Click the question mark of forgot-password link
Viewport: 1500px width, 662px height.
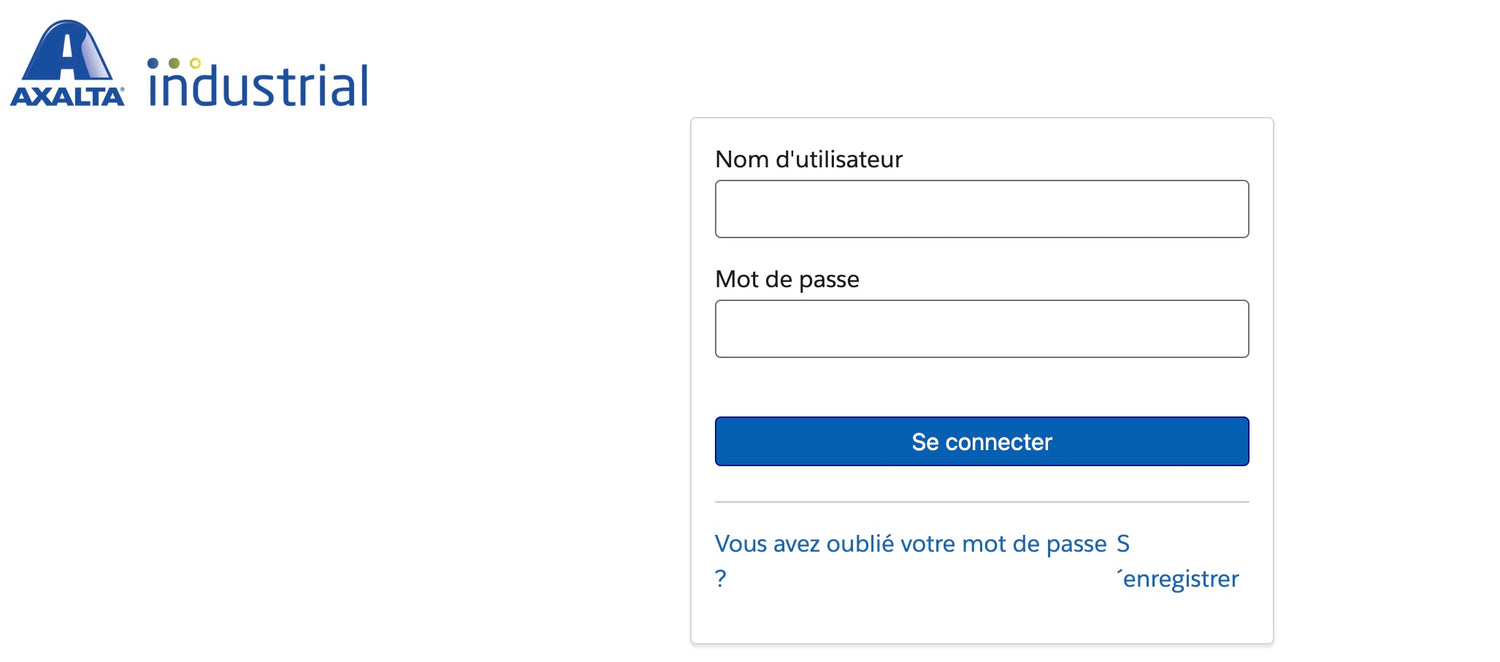720,579
